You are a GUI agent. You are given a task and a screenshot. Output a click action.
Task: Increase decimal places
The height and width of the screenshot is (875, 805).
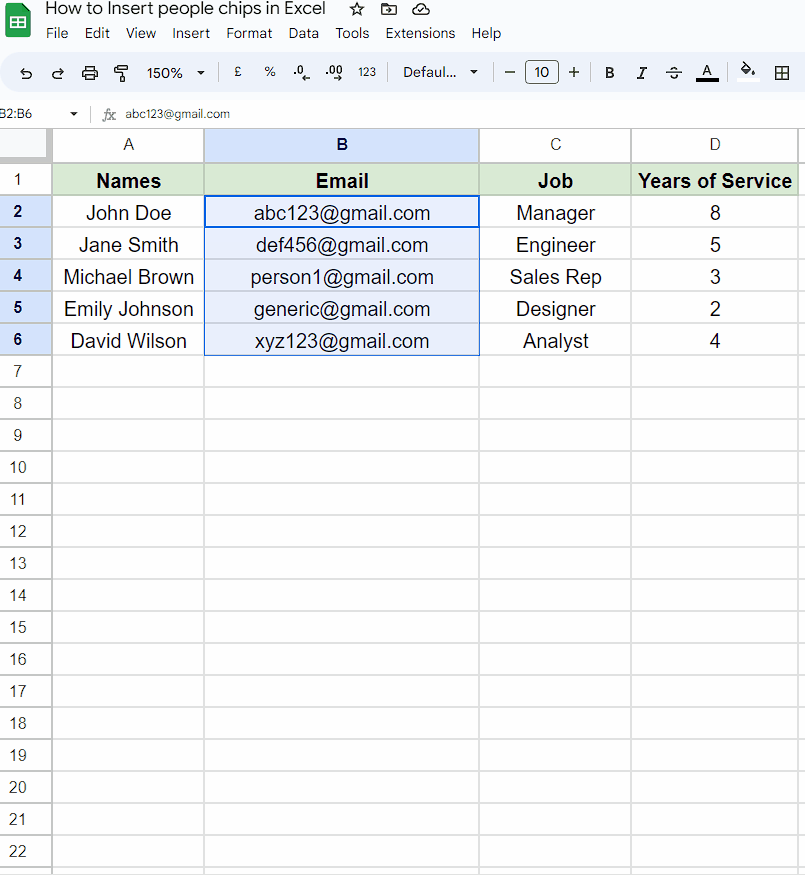tap(333, 72)
